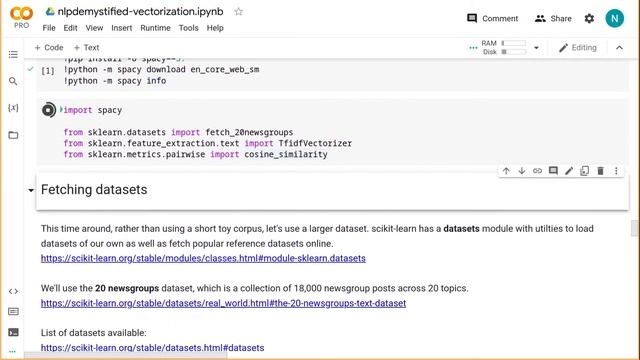The image size is (640, 360).
Task: Open the Editing mode dropdown
Action: pyautogui.click(x=578, y=48)
